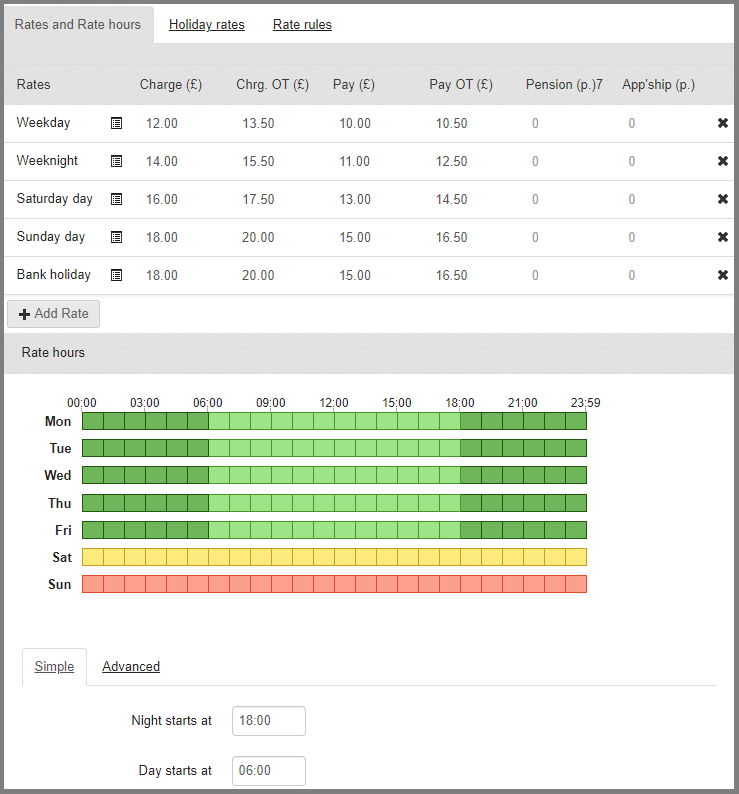Open the Rate rules tab
739x794 pixels.
pos(302,25)
